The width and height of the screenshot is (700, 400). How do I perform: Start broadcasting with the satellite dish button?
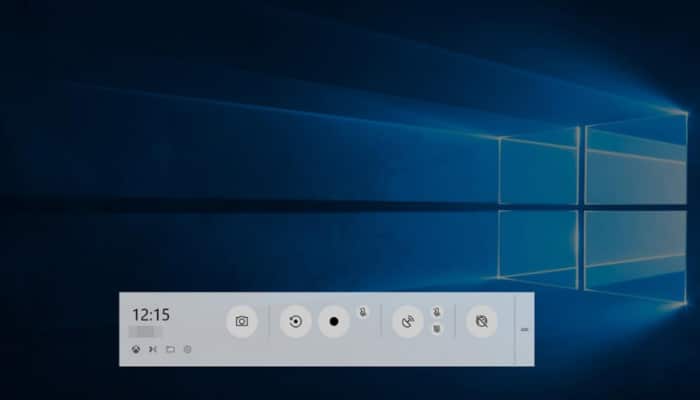[x=408, y=321]
